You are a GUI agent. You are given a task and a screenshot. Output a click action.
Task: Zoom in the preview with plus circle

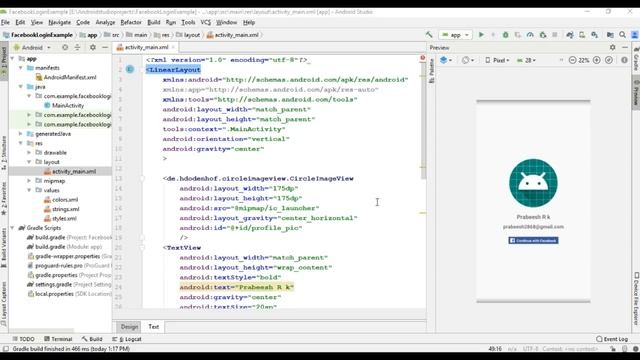tap(597, 60)
